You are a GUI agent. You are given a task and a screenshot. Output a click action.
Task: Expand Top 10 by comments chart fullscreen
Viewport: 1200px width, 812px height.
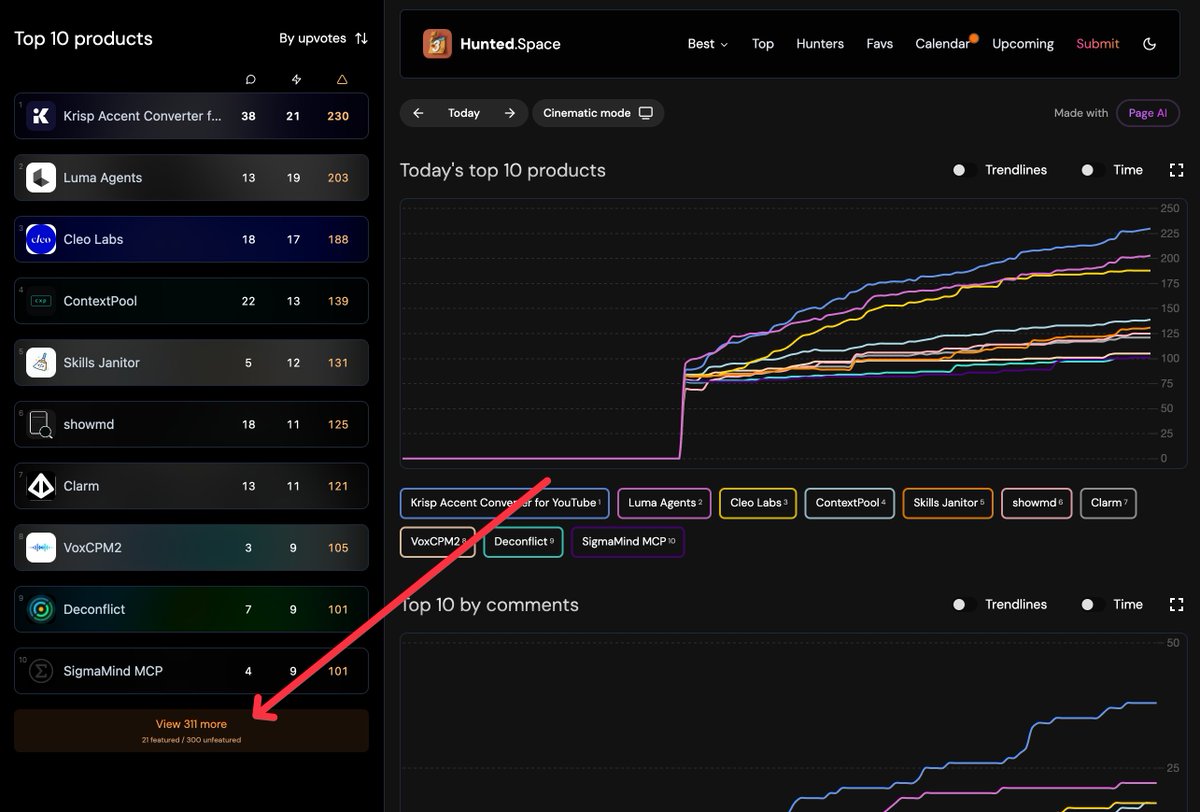coord(1176,605)
